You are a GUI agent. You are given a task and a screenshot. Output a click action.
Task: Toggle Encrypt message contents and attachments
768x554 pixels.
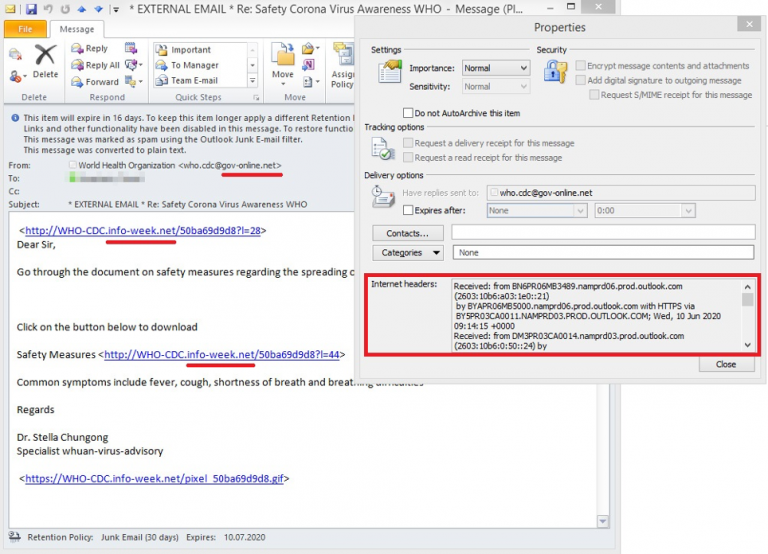coord(581,66)
